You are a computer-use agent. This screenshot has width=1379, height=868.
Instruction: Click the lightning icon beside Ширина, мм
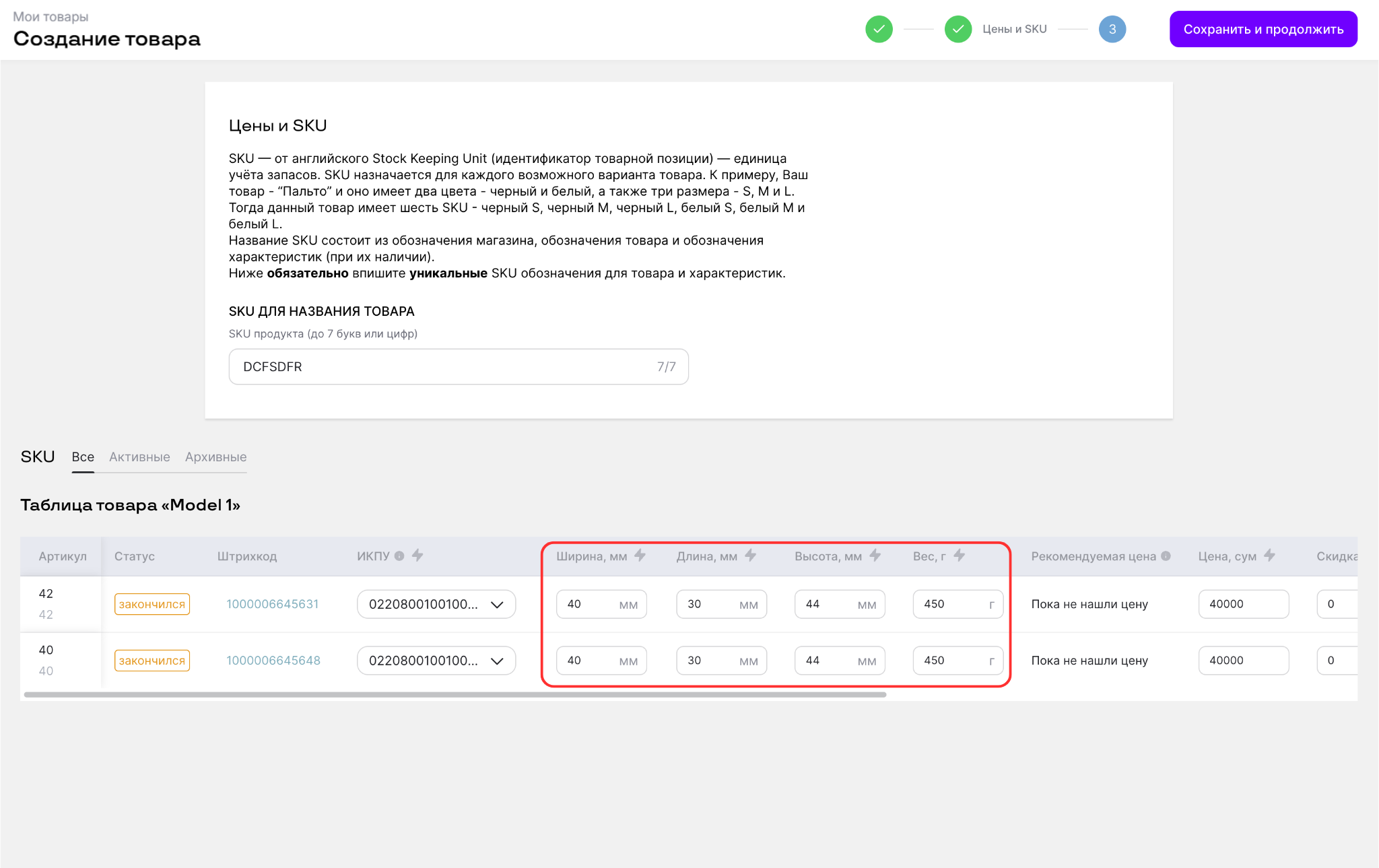click(x=640, y=556)
